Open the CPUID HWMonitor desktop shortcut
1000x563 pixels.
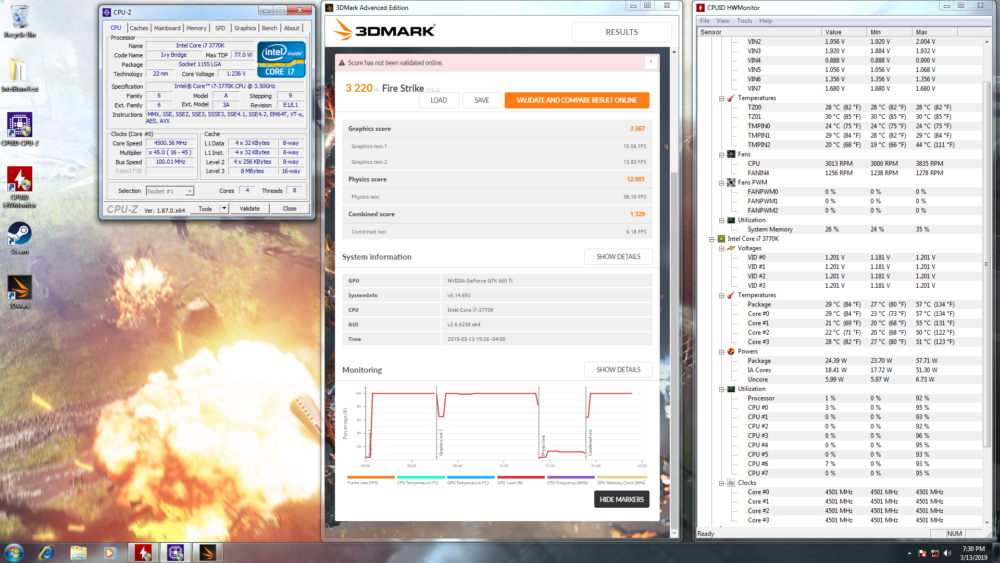tap(20, 187)
